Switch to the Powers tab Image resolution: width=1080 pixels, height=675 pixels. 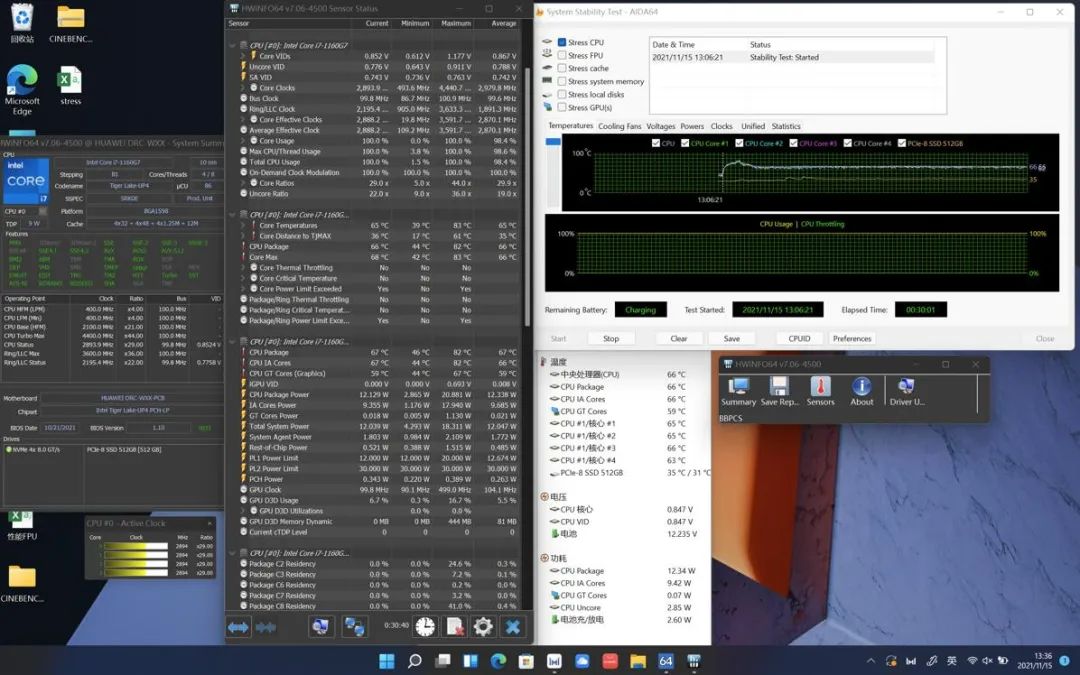(692, 126)
